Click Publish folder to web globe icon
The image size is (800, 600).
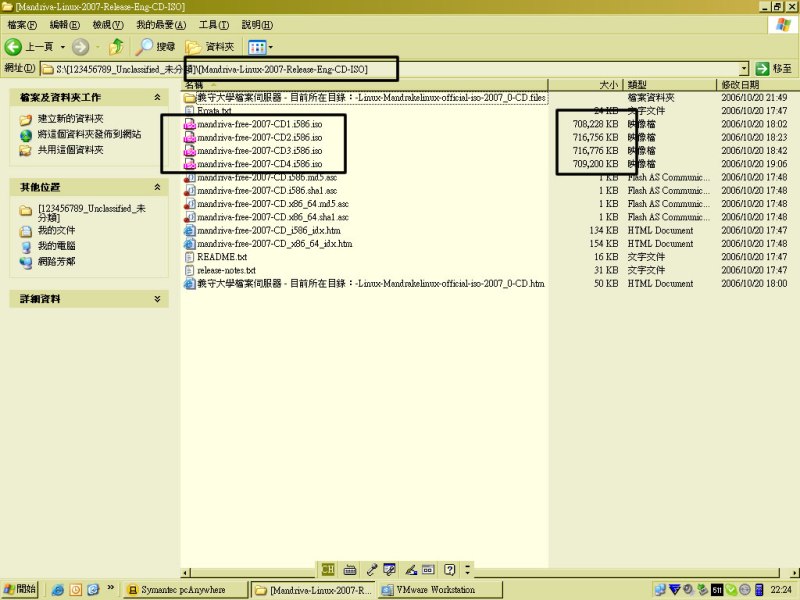(26, 135)
